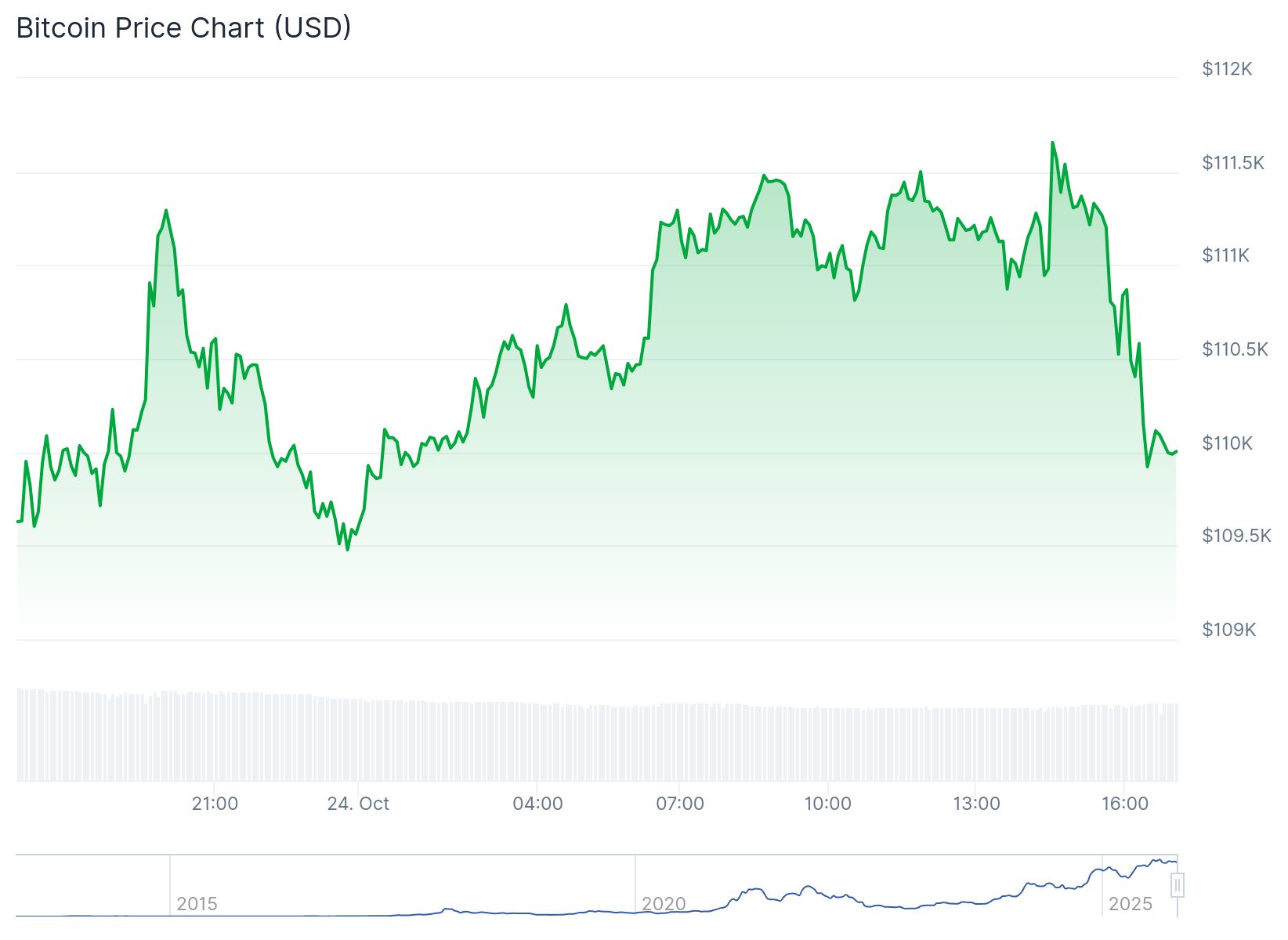Image resolution: width=1288 pixels, height=940 pixels.
Task: Select the $109.5K price axis label
Action: [x=1236, y=536]
